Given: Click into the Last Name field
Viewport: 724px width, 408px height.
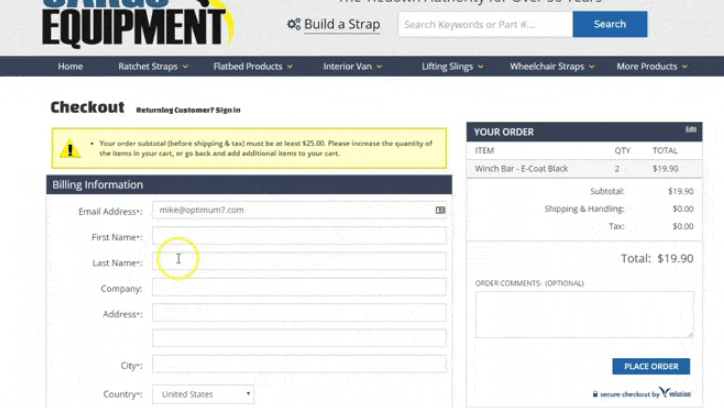Looking at the screenshot, I should tap(299, 261).
